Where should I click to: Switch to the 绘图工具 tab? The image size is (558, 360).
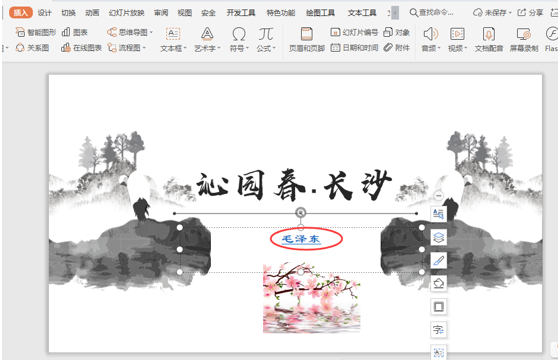pos(320,13)
